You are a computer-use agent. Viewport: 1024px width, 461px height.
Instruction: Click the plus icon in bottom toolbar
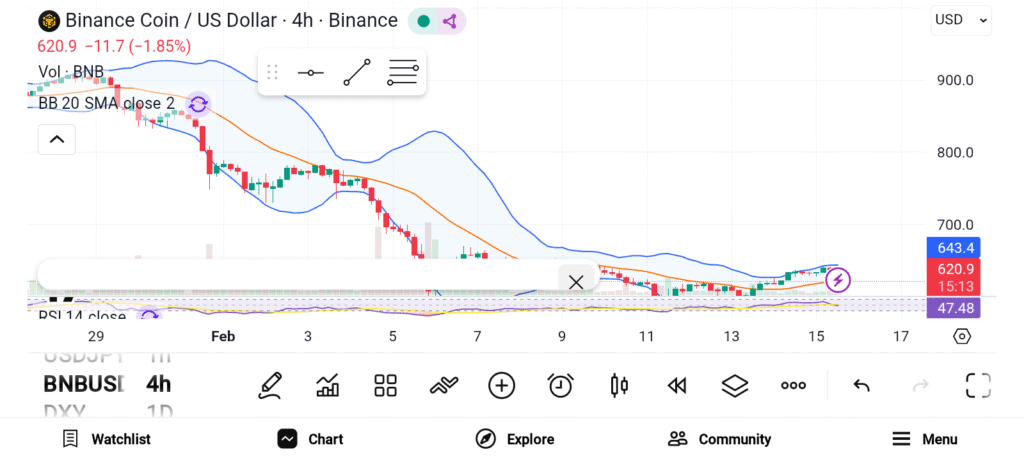point(501,385)
